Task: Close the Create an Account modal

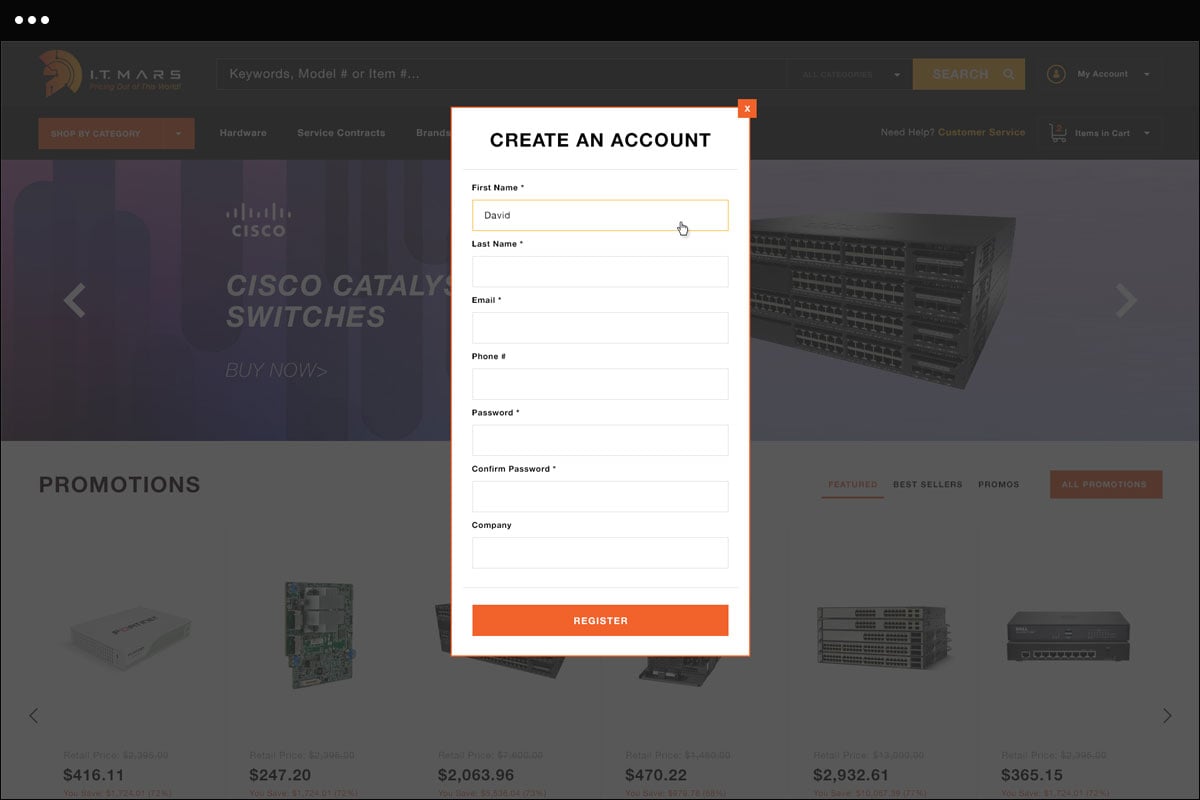Action: [x=747, y=108]
